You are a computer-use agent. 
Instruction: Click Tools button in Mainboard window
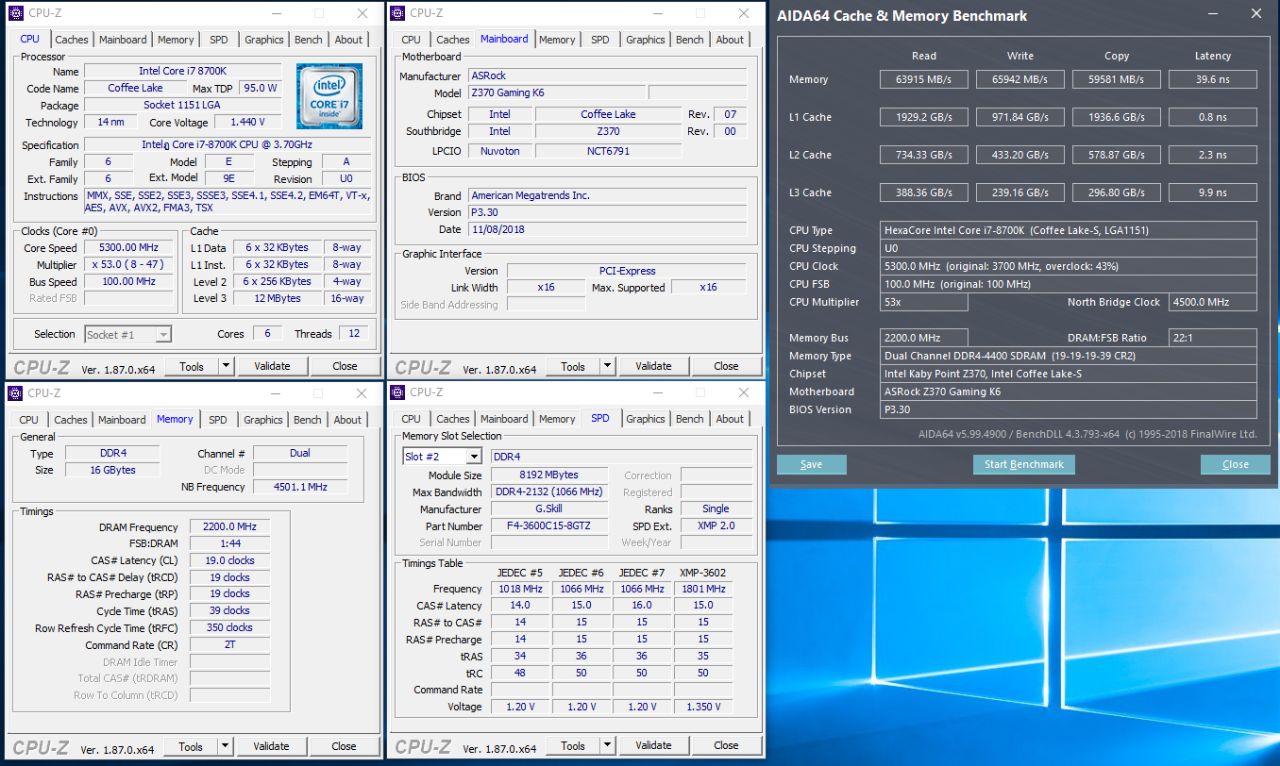pos(573,366)
